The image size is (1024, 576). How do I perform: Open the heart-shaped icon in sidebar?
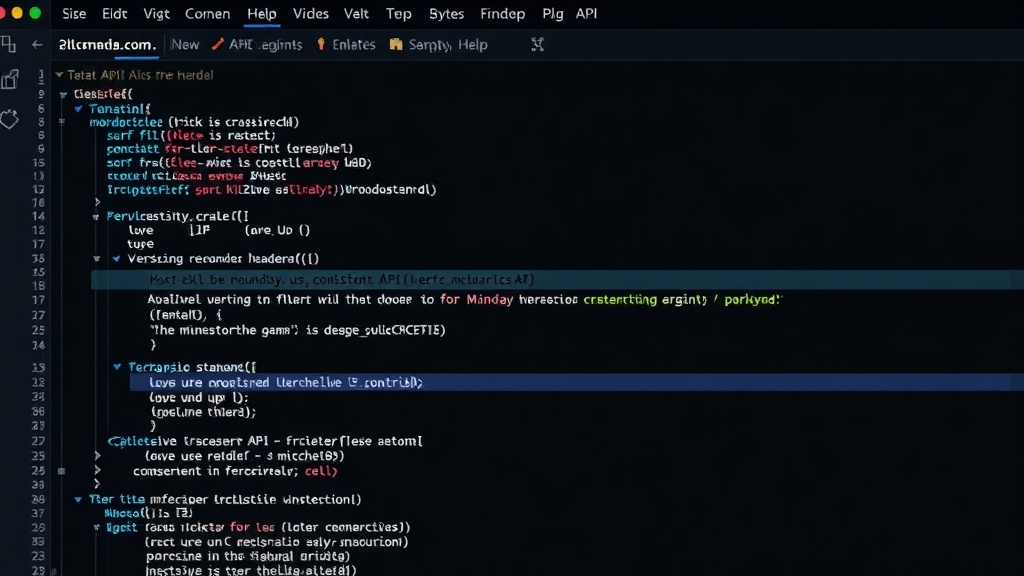(9, 120)
